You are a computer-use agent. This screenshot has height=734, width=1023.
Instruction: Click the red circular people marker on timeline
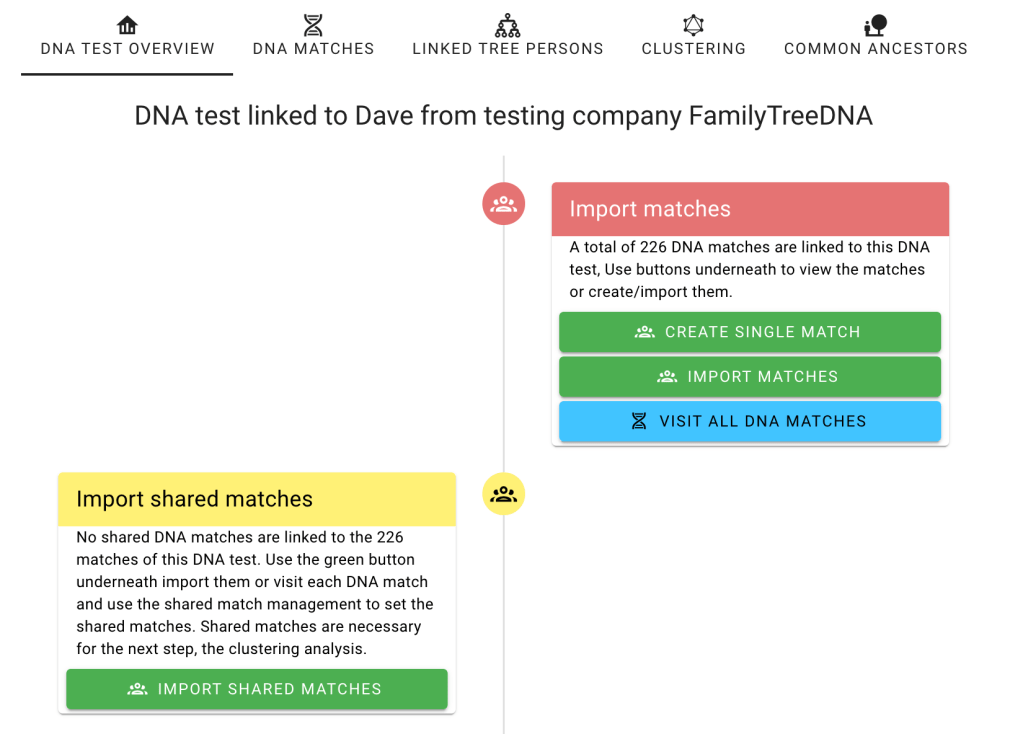503,204
